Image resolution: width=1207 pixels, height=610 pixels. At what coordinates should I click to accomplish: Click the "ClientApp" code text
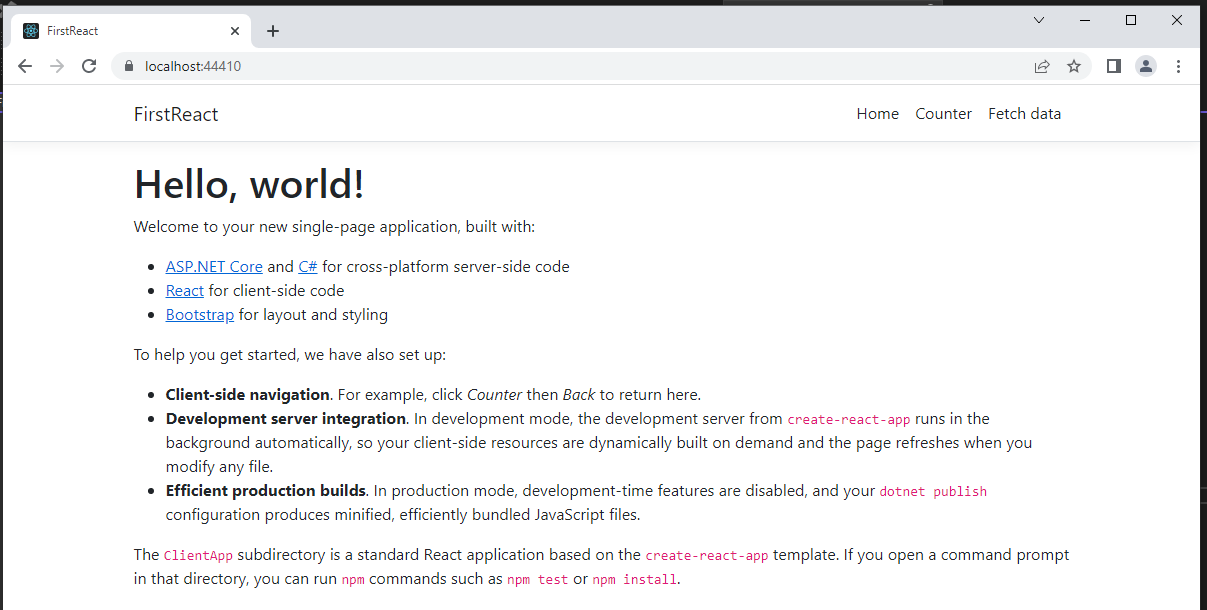pos(198,555)
